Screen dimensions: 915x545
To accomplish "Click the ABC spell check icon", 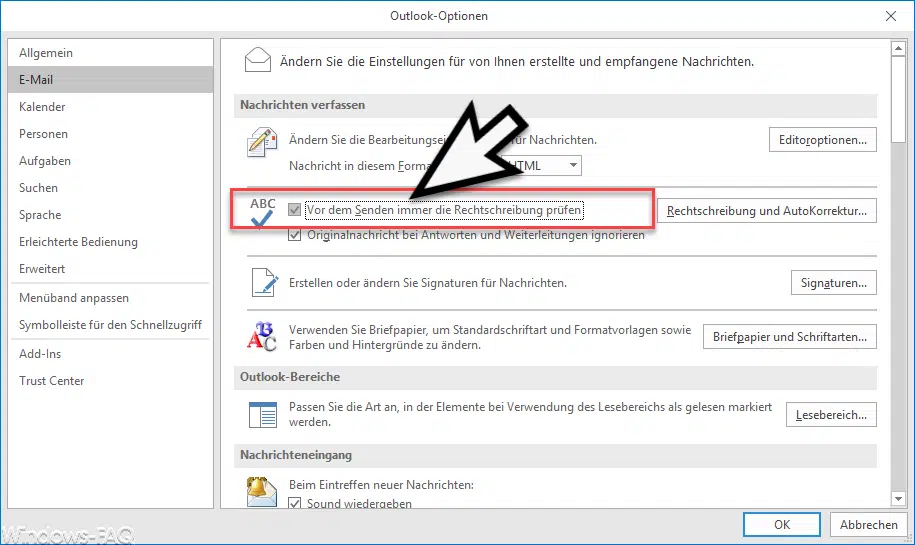I will 262,211.
